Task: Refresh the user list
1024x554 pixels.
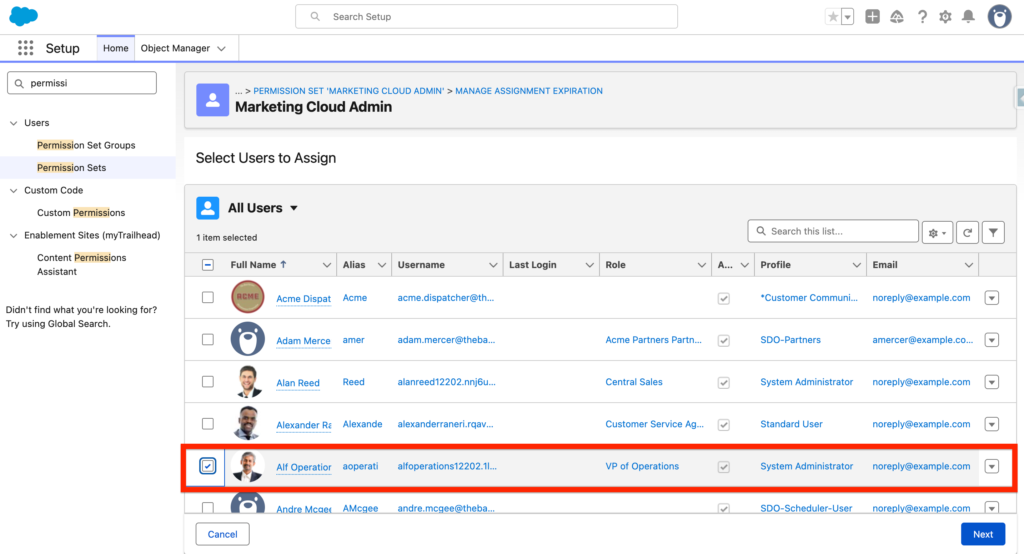Action: [967, 232]
